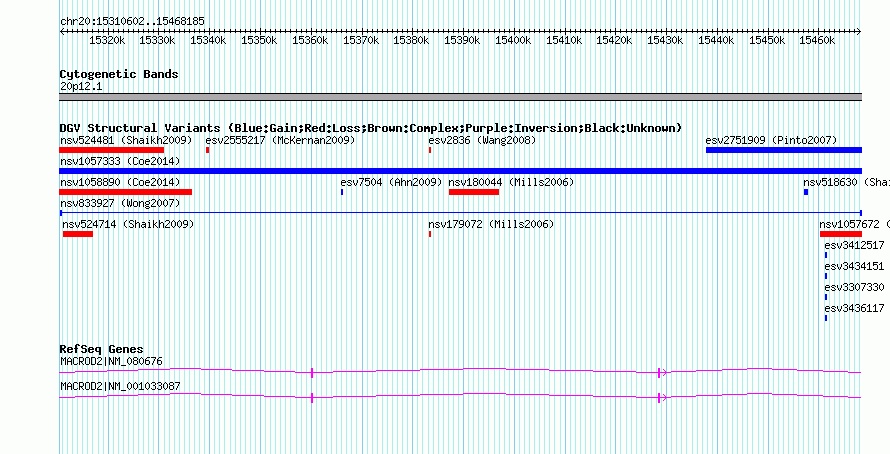The width and height of the screenshot is (890, 454).
Task: Click the MACROD2|NM_001033087 gene label
Action: [x=120, y=386]
